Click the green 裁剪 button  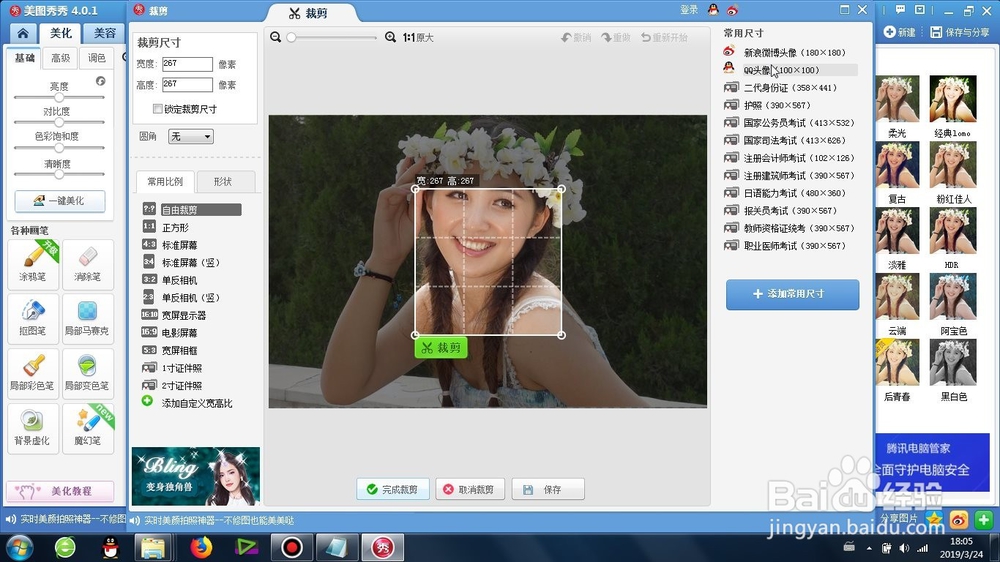coord(441,348)
